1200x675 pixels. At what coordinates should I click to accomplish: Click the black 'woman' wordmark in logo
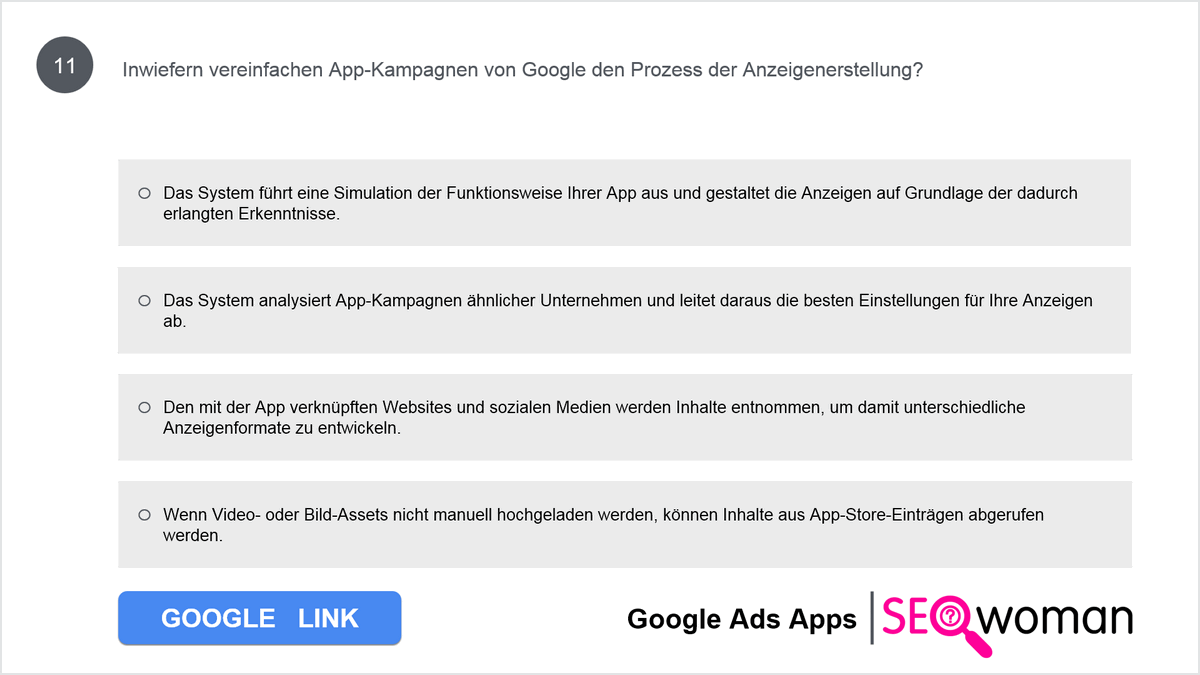[x=1056, y=620]
